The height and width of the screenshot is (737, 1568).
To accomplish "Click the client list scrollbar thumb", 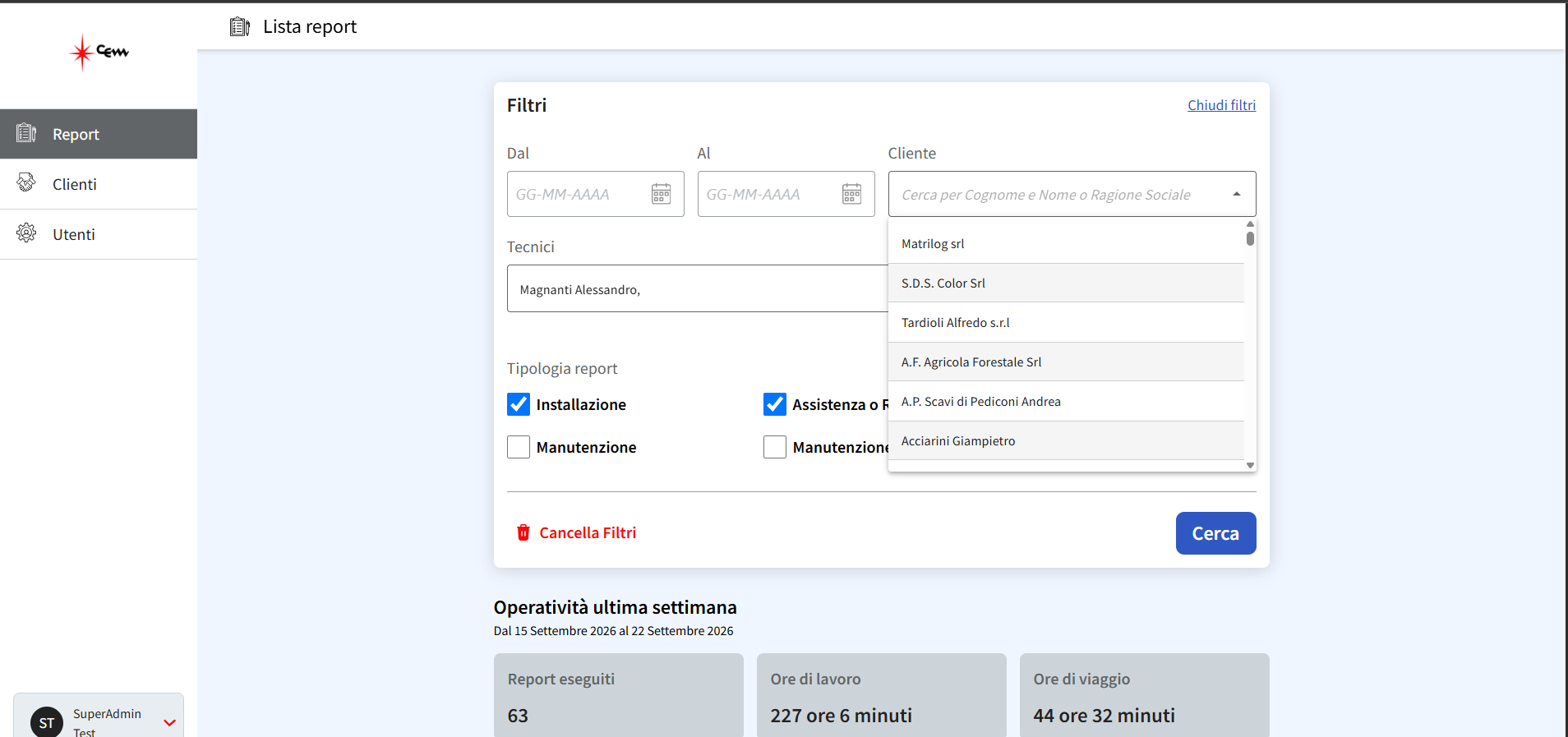I will point(1250,238).
